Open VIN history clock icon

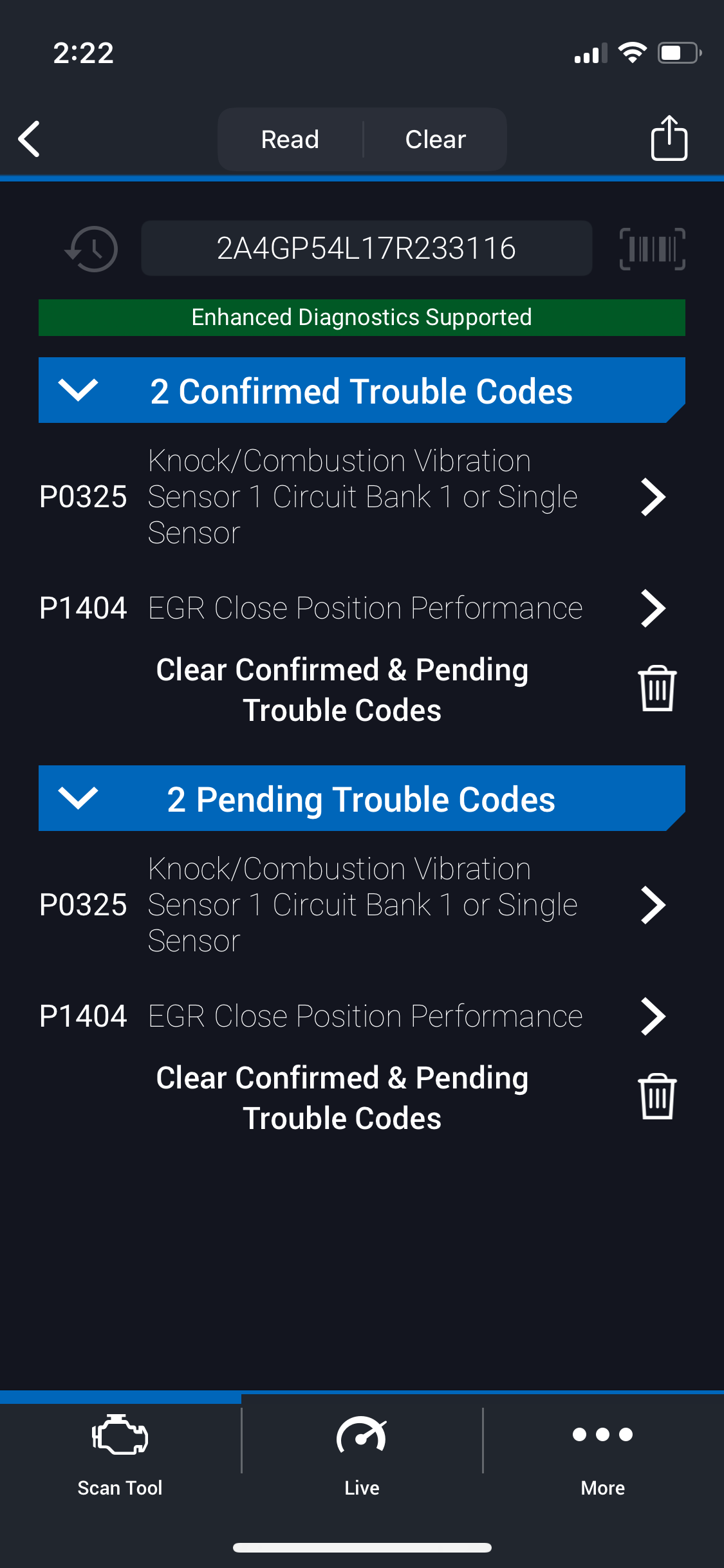(x=92, y=248)
